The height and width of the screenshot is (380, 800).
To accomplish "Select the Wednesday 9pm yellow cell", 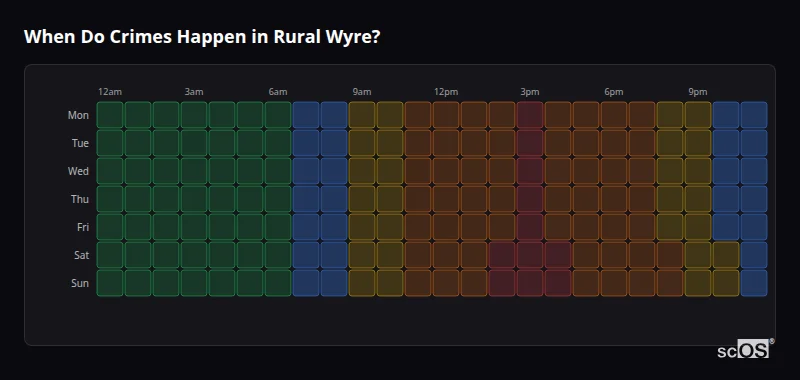I will [698, 171].
